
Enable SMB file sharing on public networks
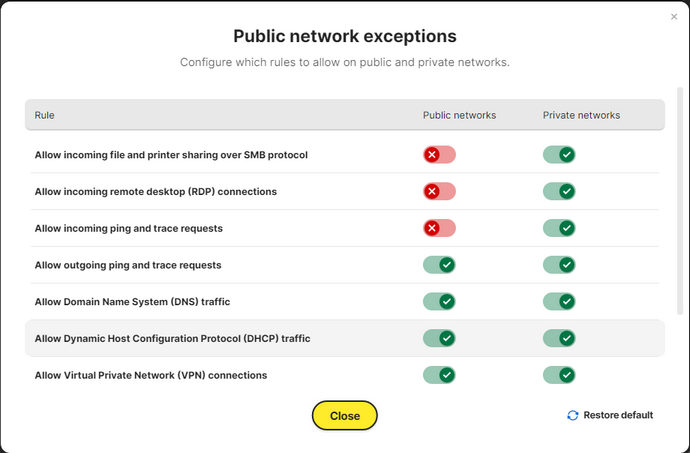coord(439,155)
